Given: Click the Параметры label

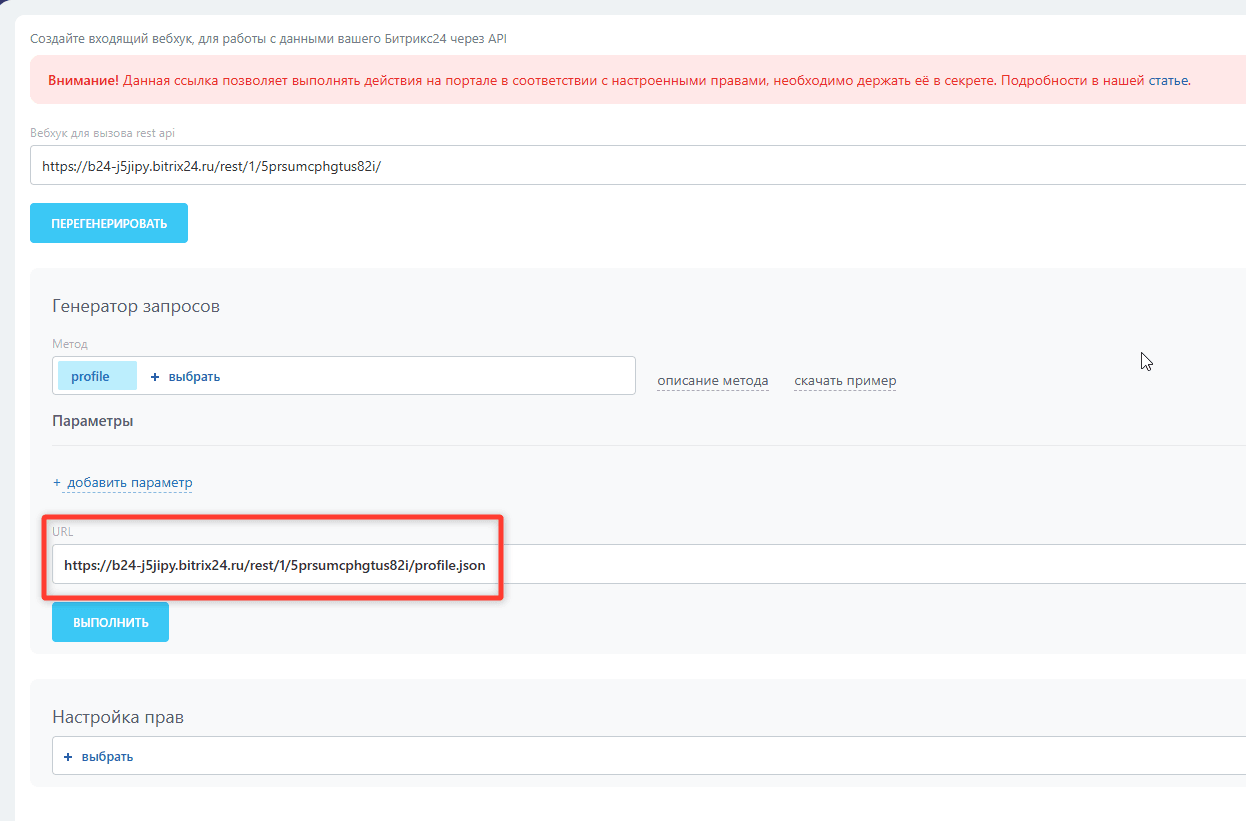Looking at the screenshot, I should click(x=93, y=421).
